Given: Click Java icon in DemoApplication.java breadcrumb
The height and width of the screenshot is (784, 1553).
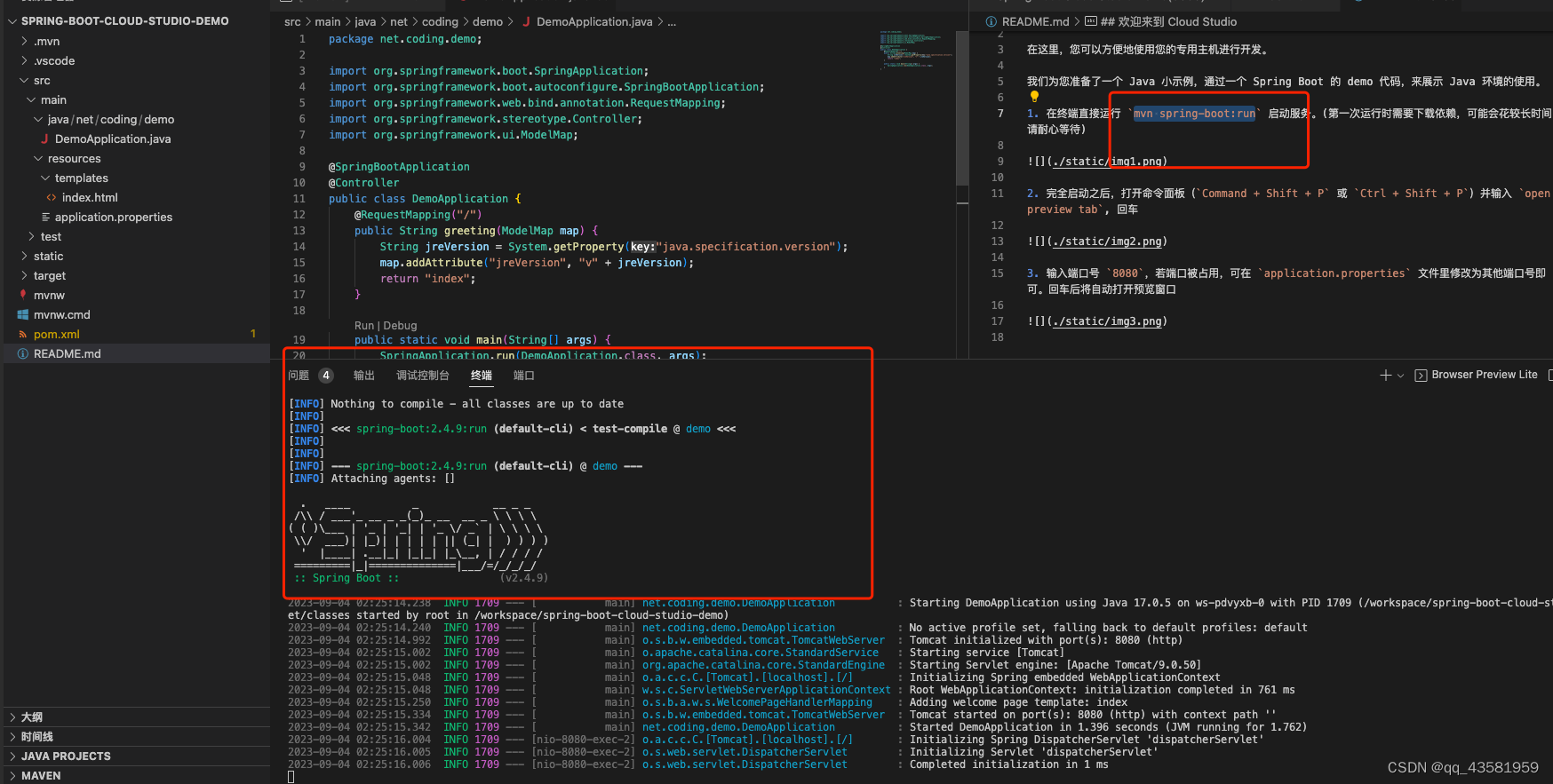Looking at the screenshot, I should (526, 21).
